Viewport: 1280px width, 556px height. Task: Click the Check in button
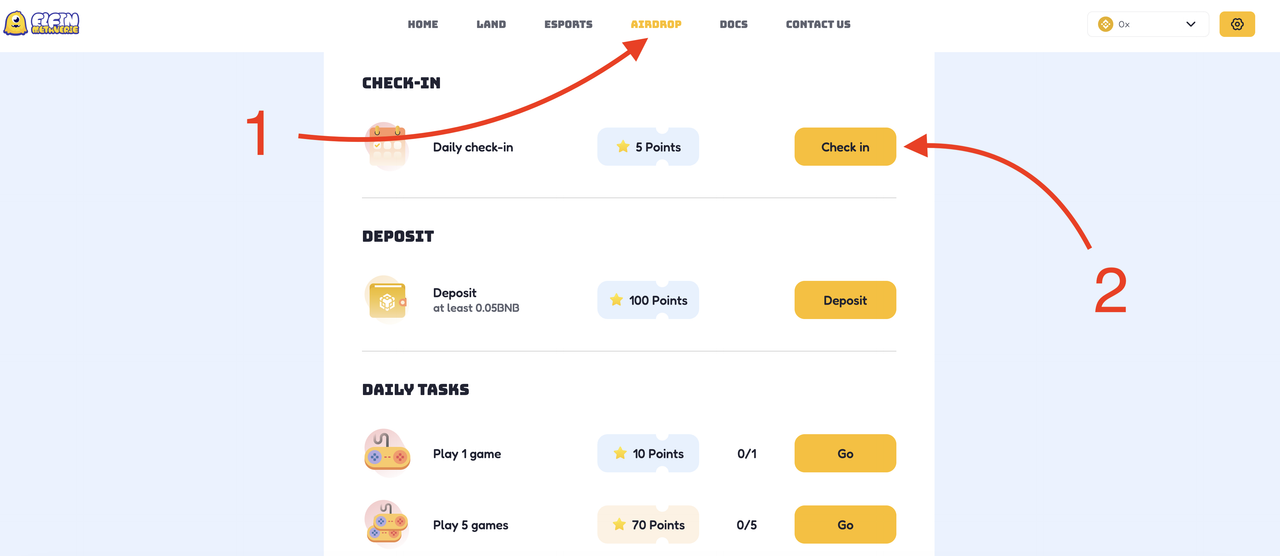845,147
